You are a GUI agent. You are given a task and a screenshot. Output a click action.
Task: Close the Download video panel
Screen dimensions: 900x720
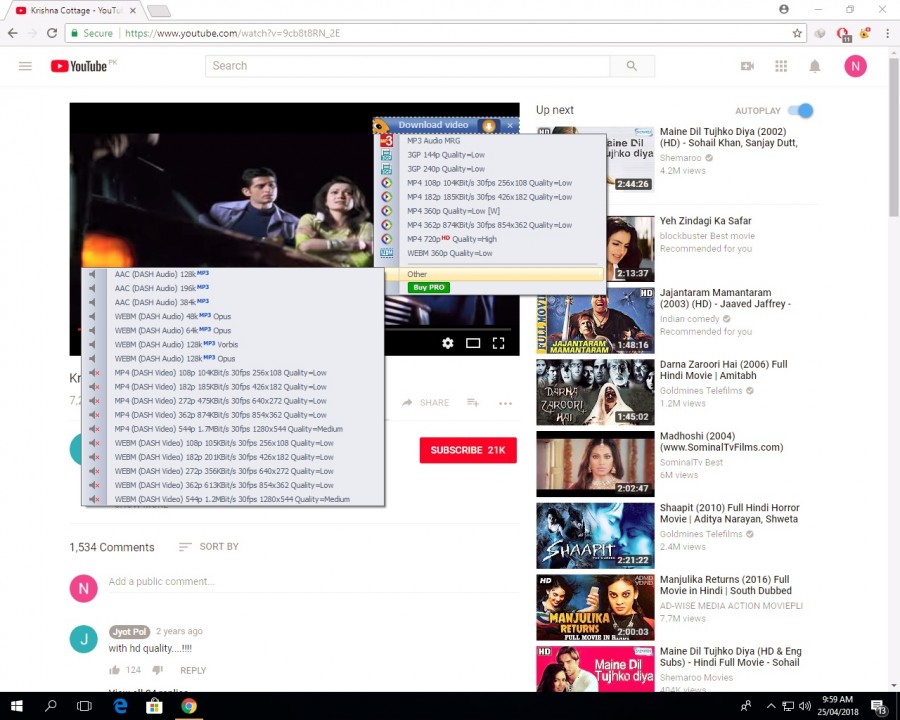click(510, 125)
